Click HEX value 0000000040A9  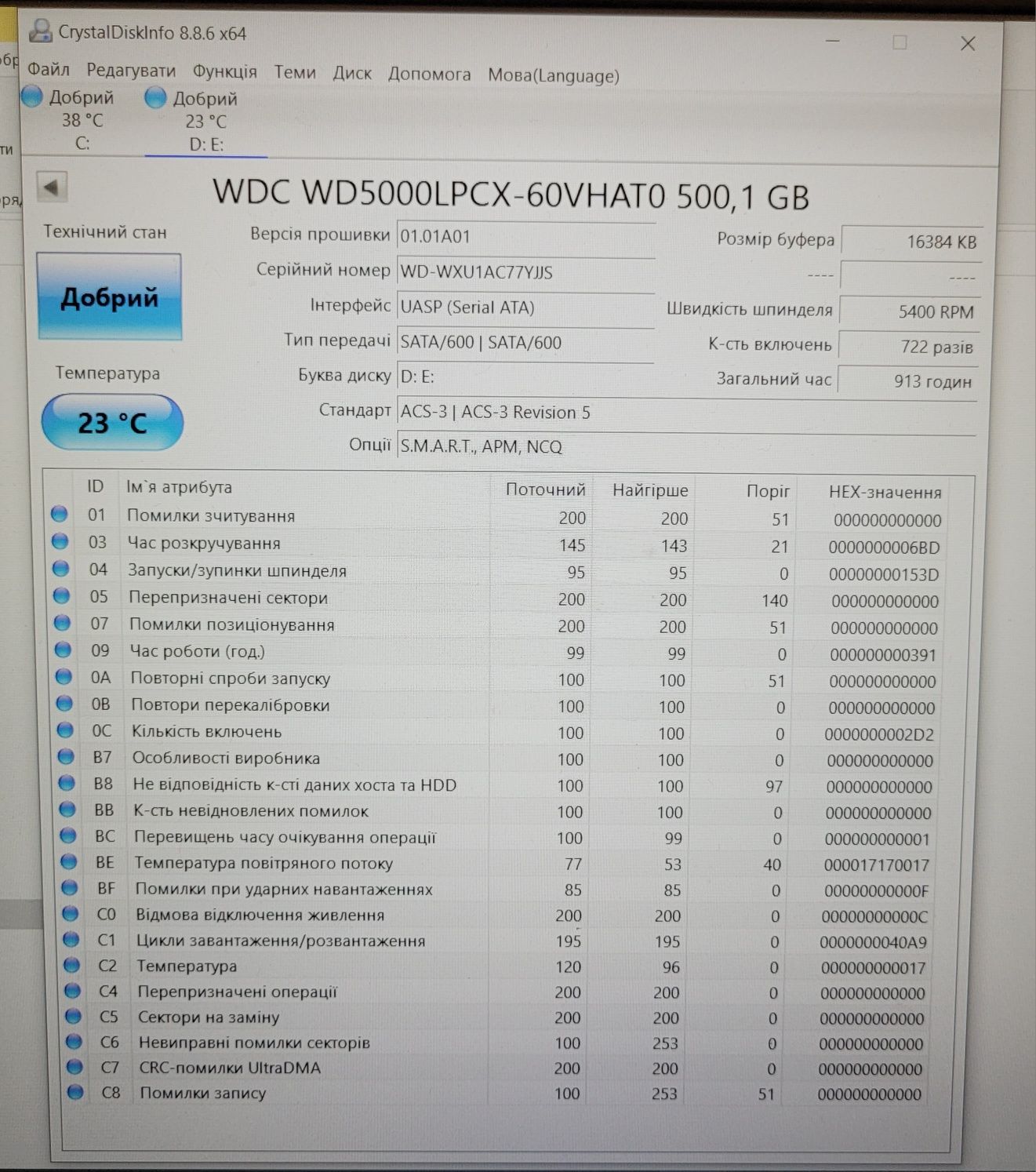(873, 942)
